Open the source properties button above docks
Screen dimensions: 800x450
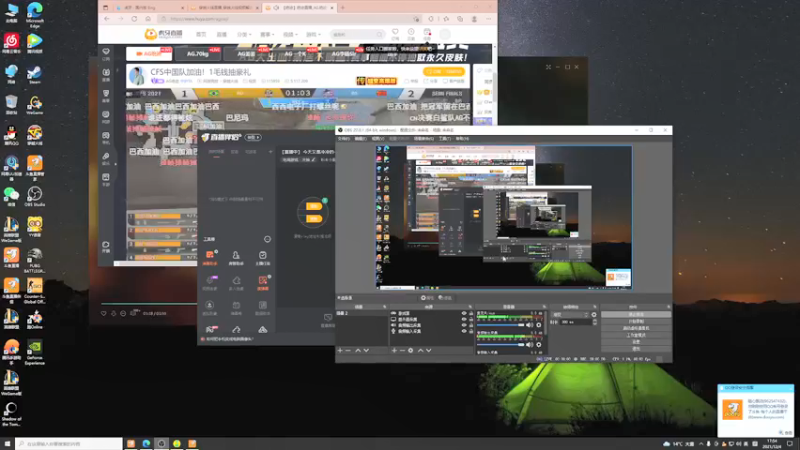click(x=427, y=298)
